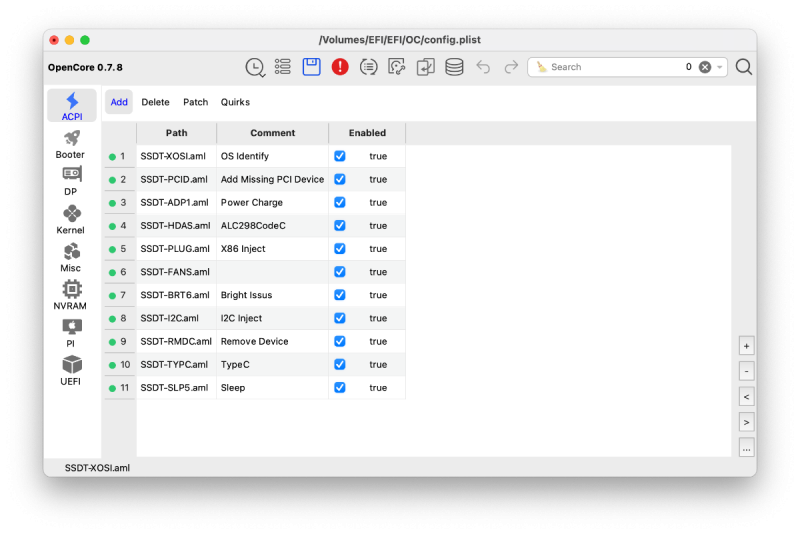Screen dimensions: 800x534
Task: Select the 'Power Charge' comment cell
Action: [x=272, y=202]
